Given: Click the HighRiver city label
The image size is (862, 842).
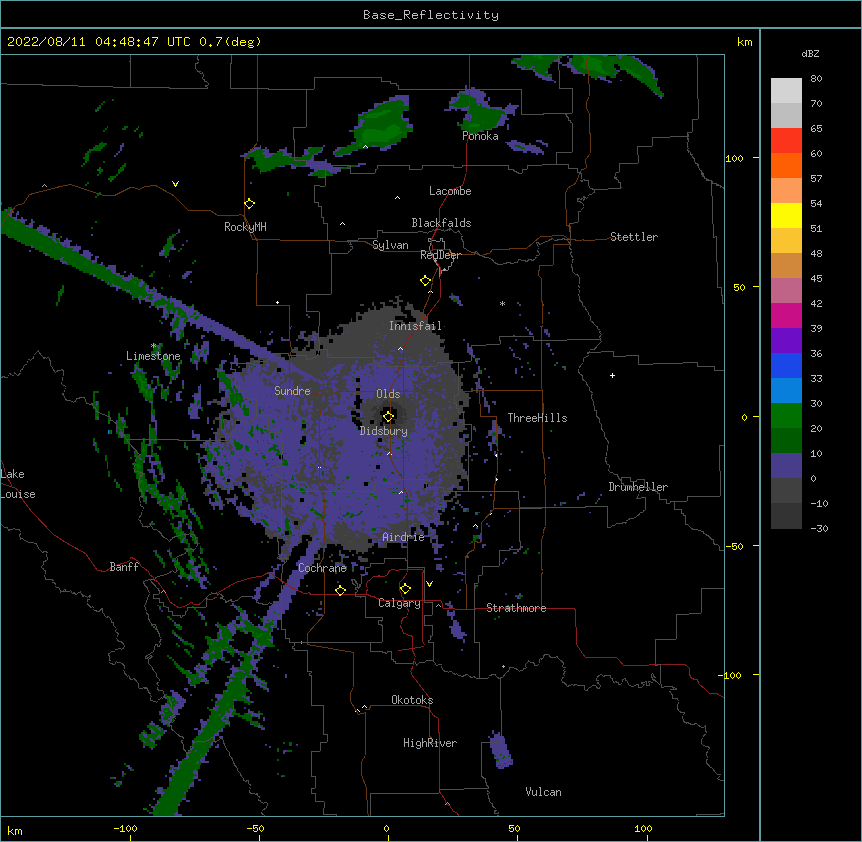Looking at the screenshot, I should (x=430, y=743).
